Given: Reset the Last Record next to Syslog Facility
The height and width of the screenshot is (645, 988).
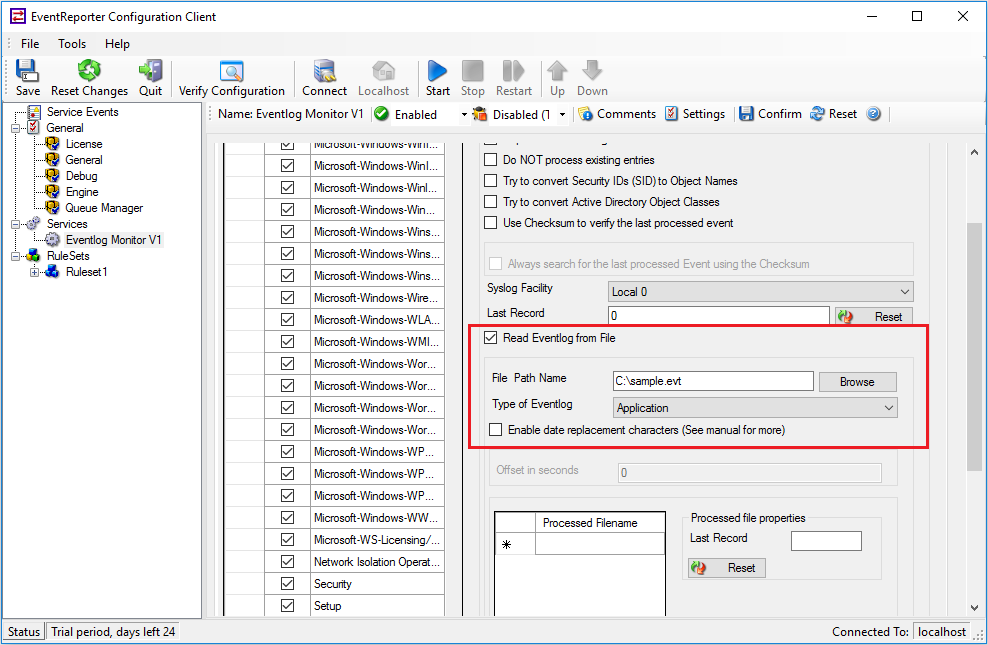Looking at the screenshot, I should (874, 316).
